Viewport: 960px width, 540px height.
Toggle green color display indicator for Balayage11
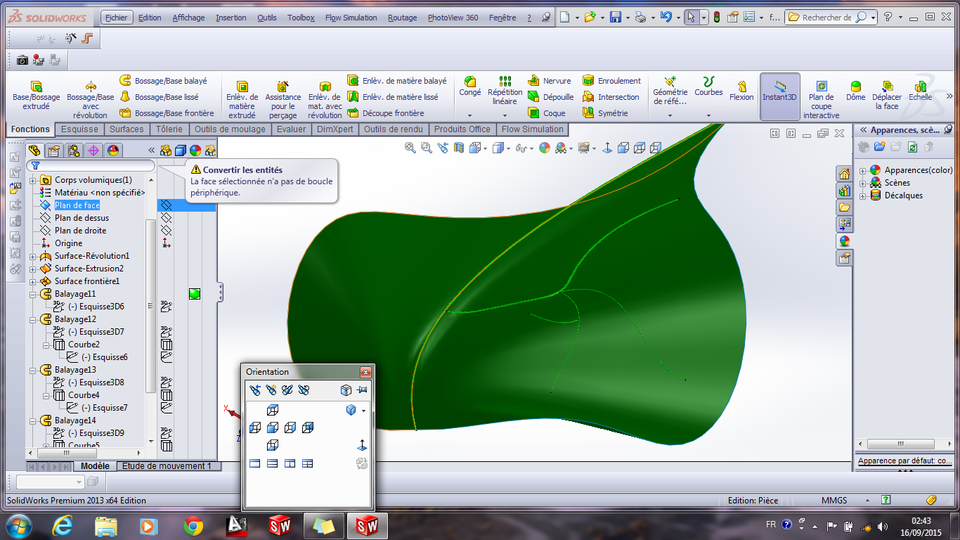click(x=195, y=294)
